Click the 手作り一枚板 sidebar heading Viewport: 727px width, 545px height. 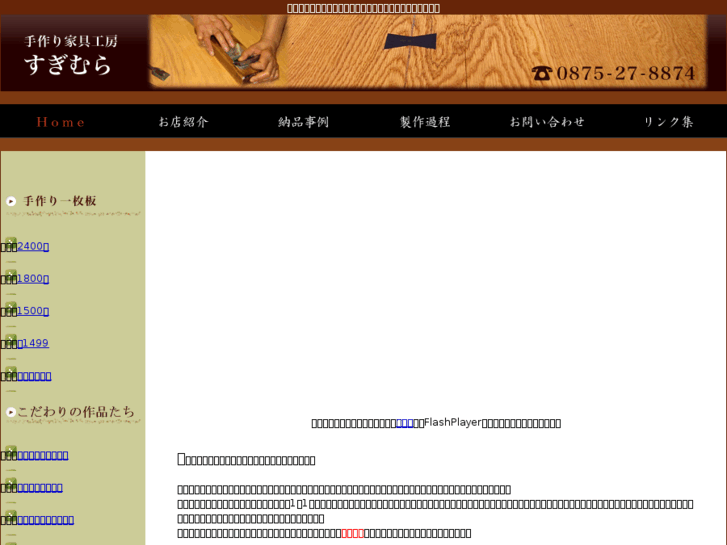(x=60, y=201)
